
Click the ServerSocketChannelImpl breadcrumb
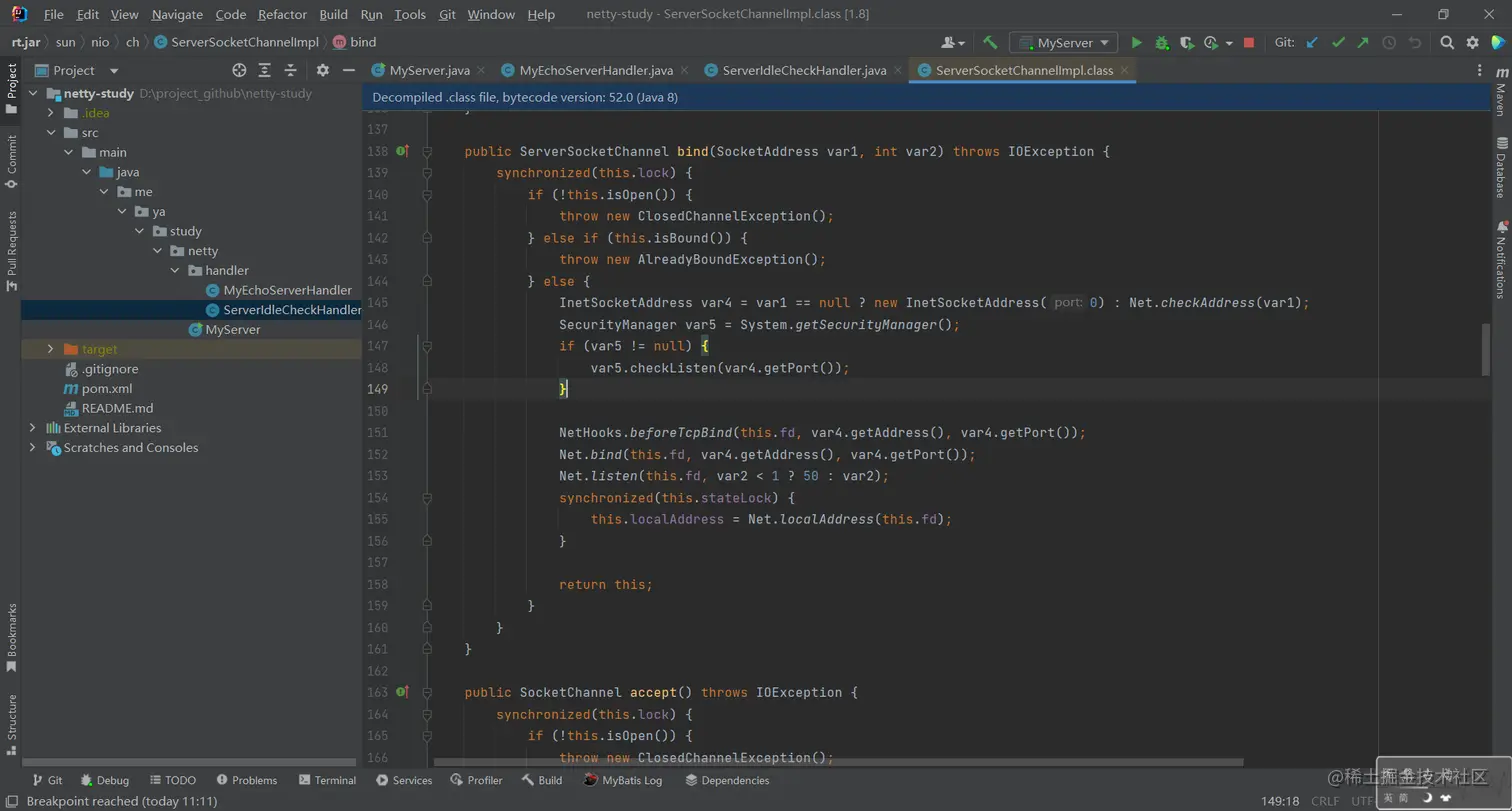[x=236, y=42]
